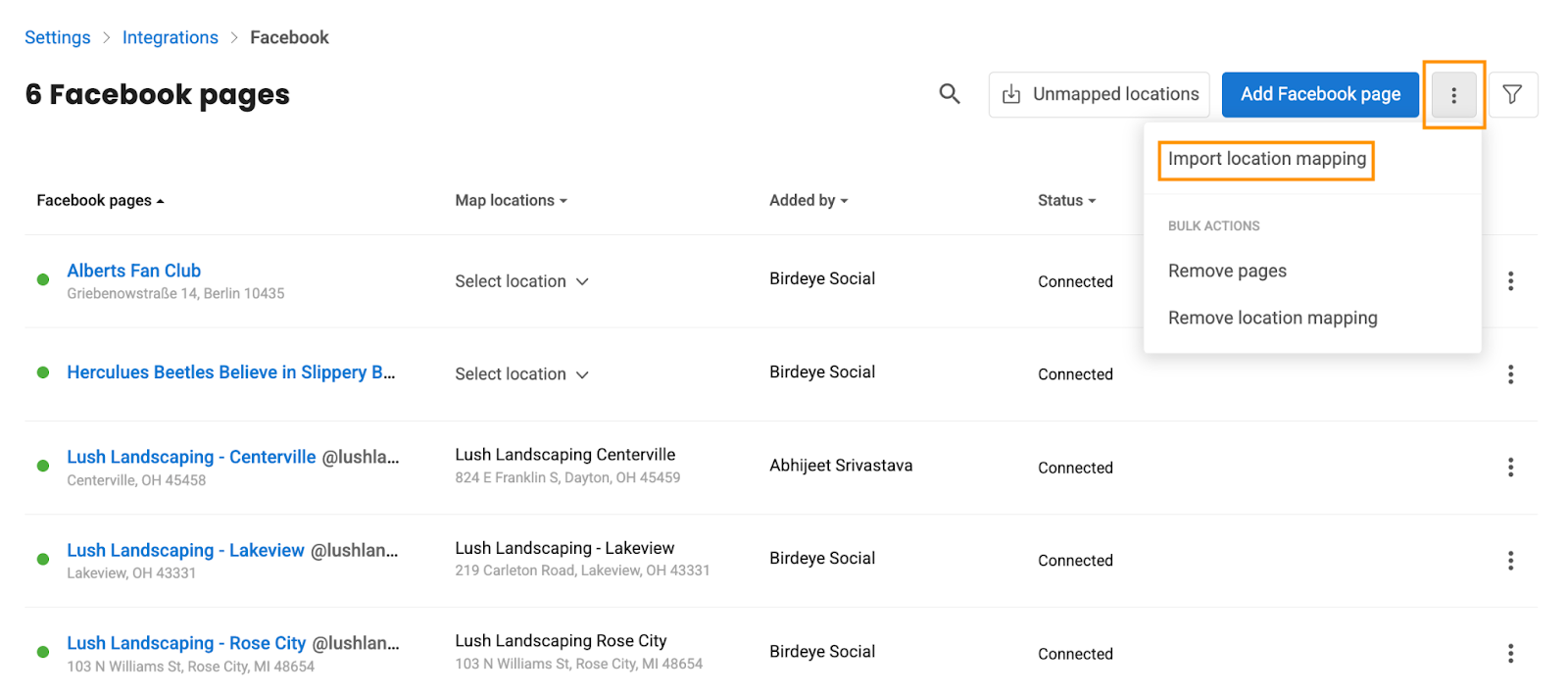Select Remove location mapping bulk action
Screen dimensions: 1568x694
(x=1272, y=318)
